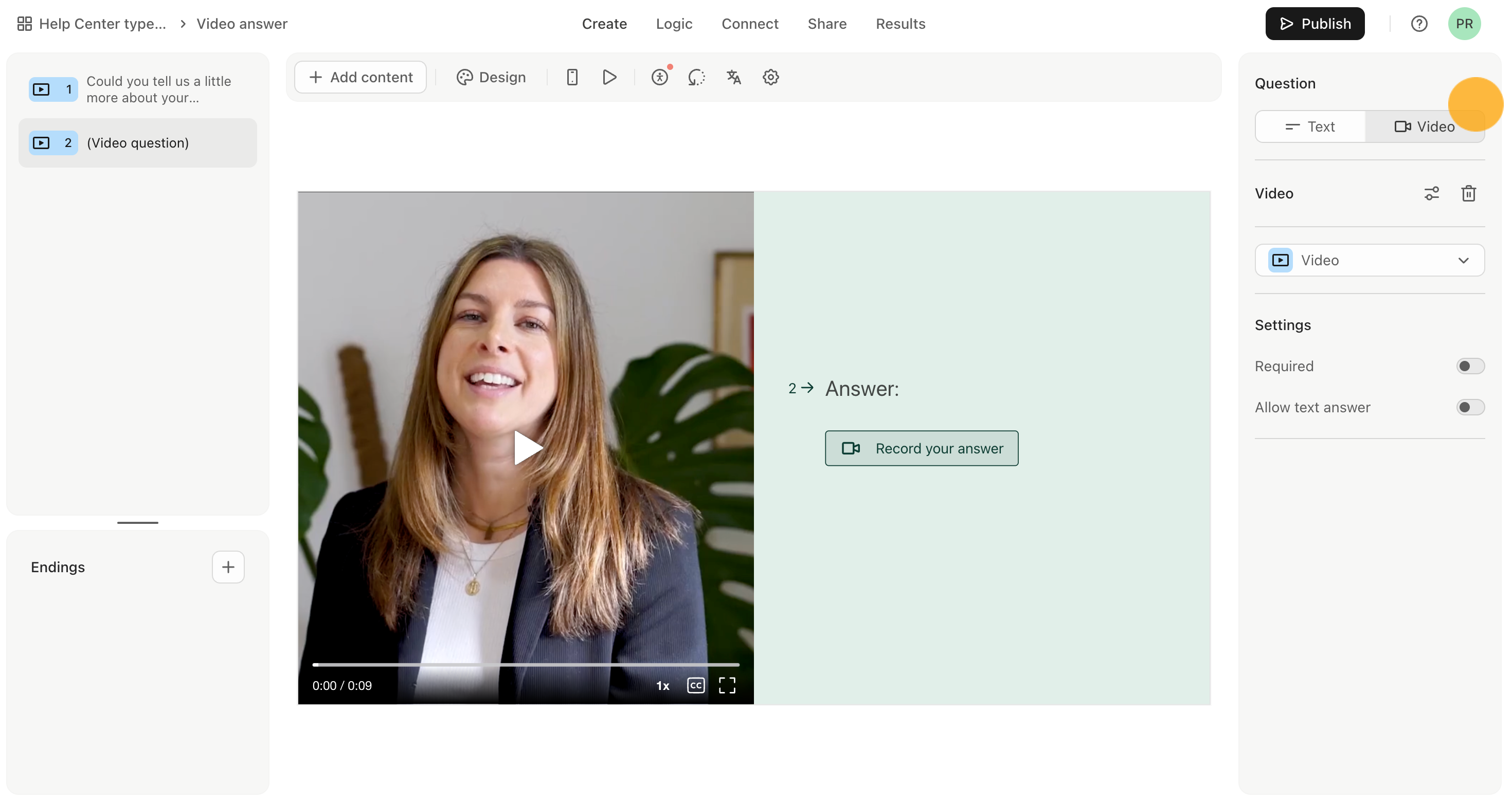The image size is (1512, 802).
Task: Open the AI suggestions icon
Action: coord(696,77)
